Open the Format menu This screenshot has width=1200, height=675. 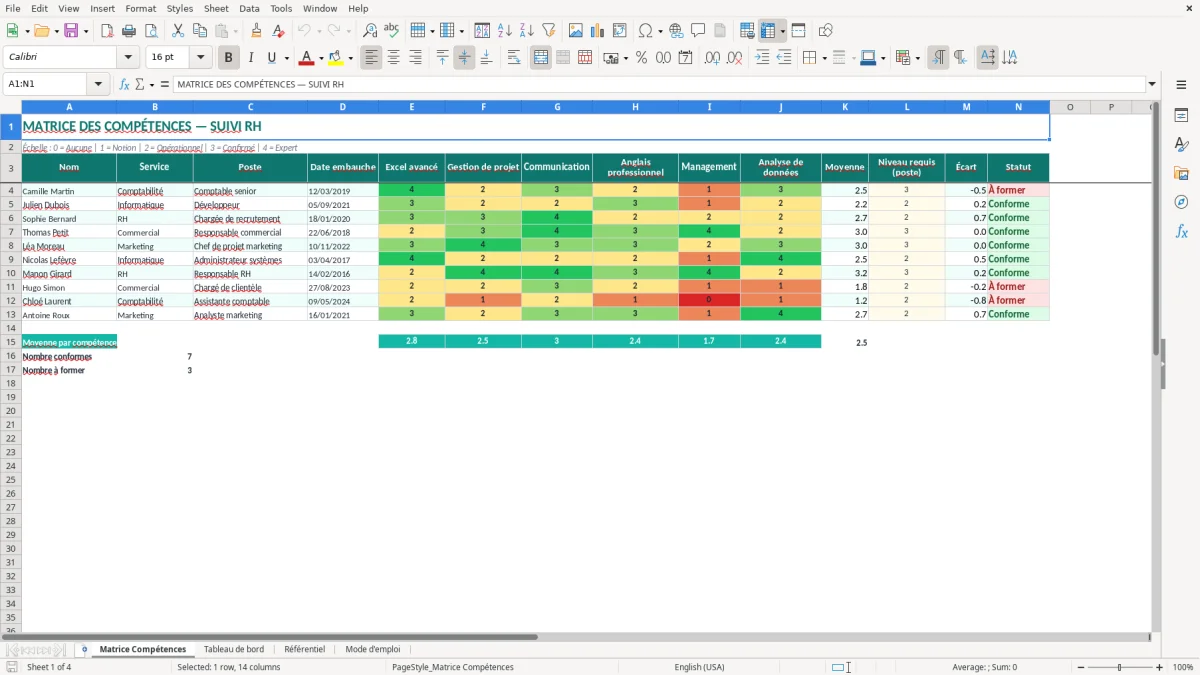(140, 8)
